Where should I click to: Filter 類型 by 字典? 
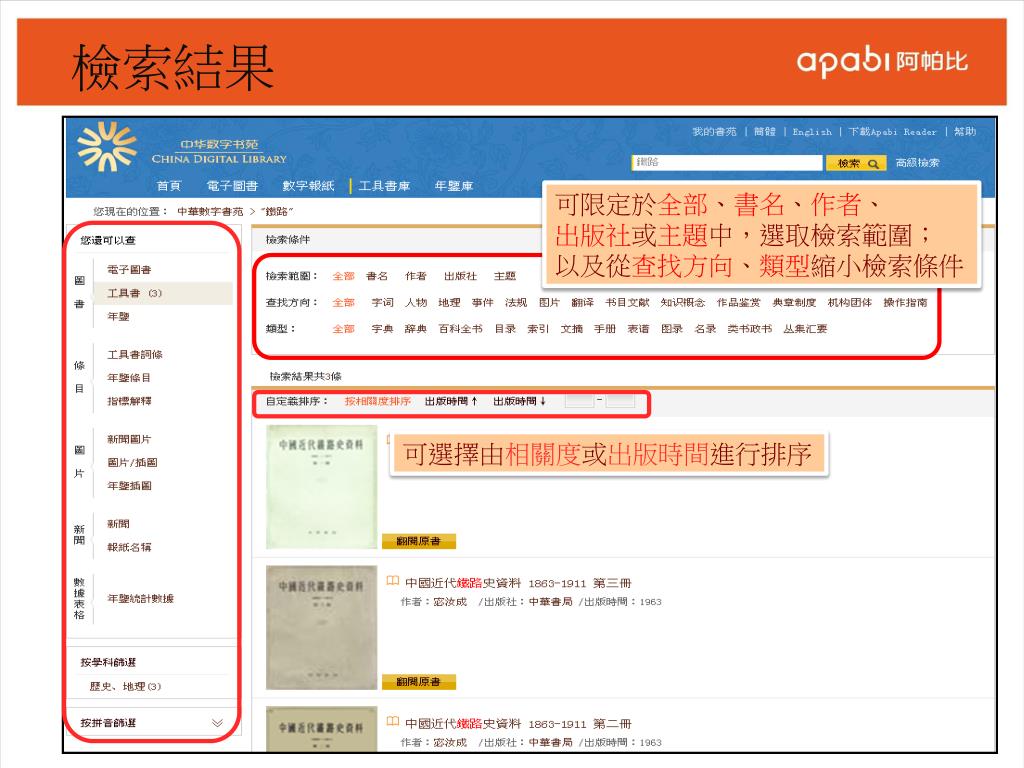[383, 328]
